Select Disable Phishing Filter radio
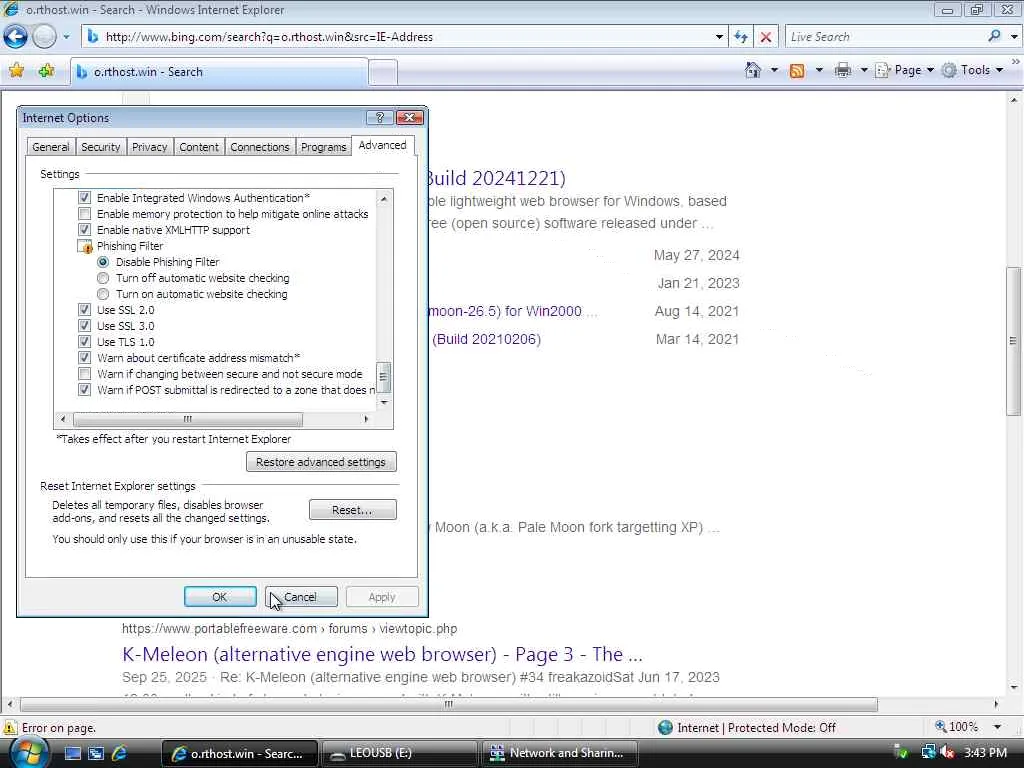The width and height of the screenshot is (1024, 768). (x=103, y=262)
